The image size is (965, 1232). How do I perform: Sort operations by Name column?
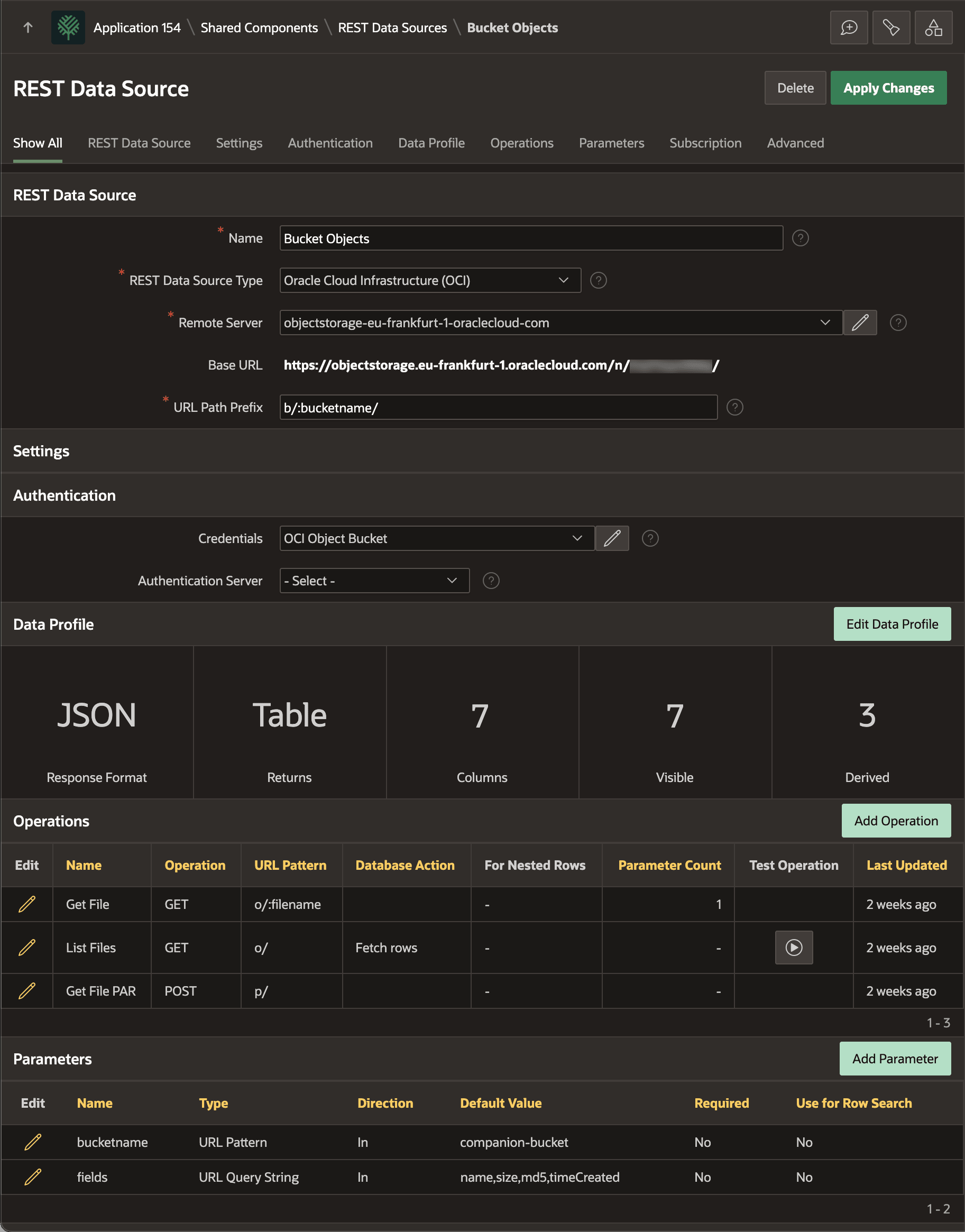click(x=84, y=866)
